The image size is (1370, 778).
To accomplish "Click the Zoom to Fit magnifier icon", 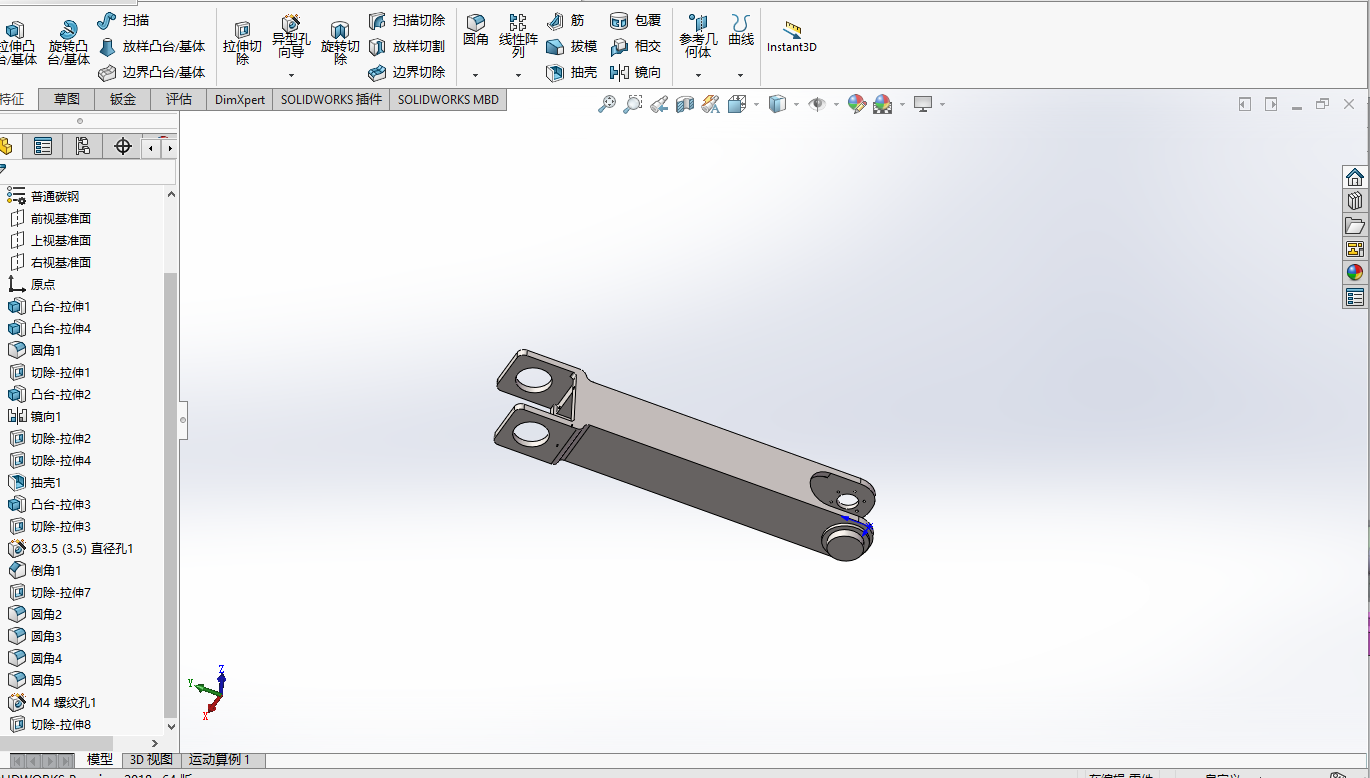I will pyautogui.click(x=606, y=104).
